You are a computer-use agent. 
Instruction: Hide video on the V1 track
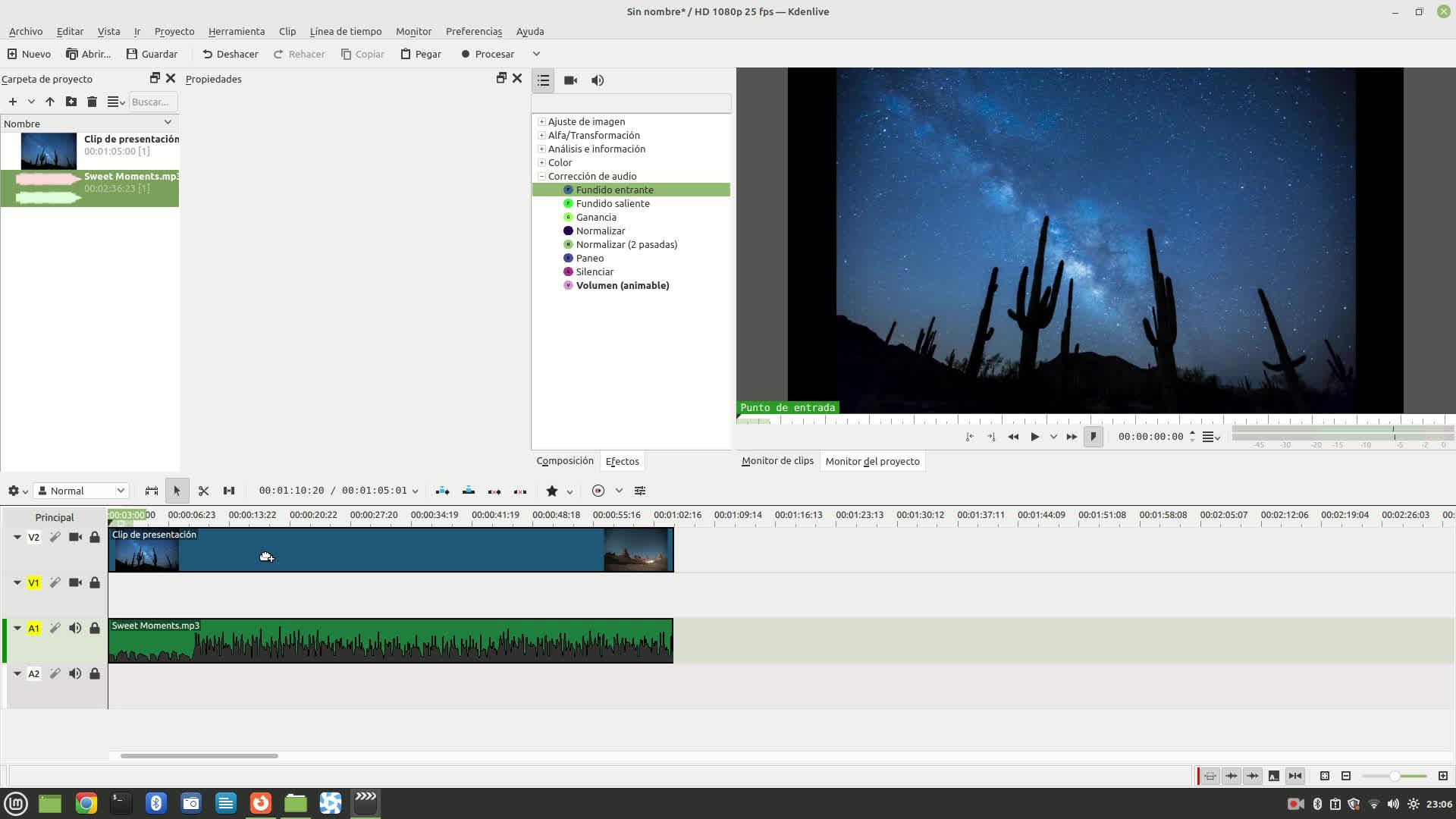[75, 582]
